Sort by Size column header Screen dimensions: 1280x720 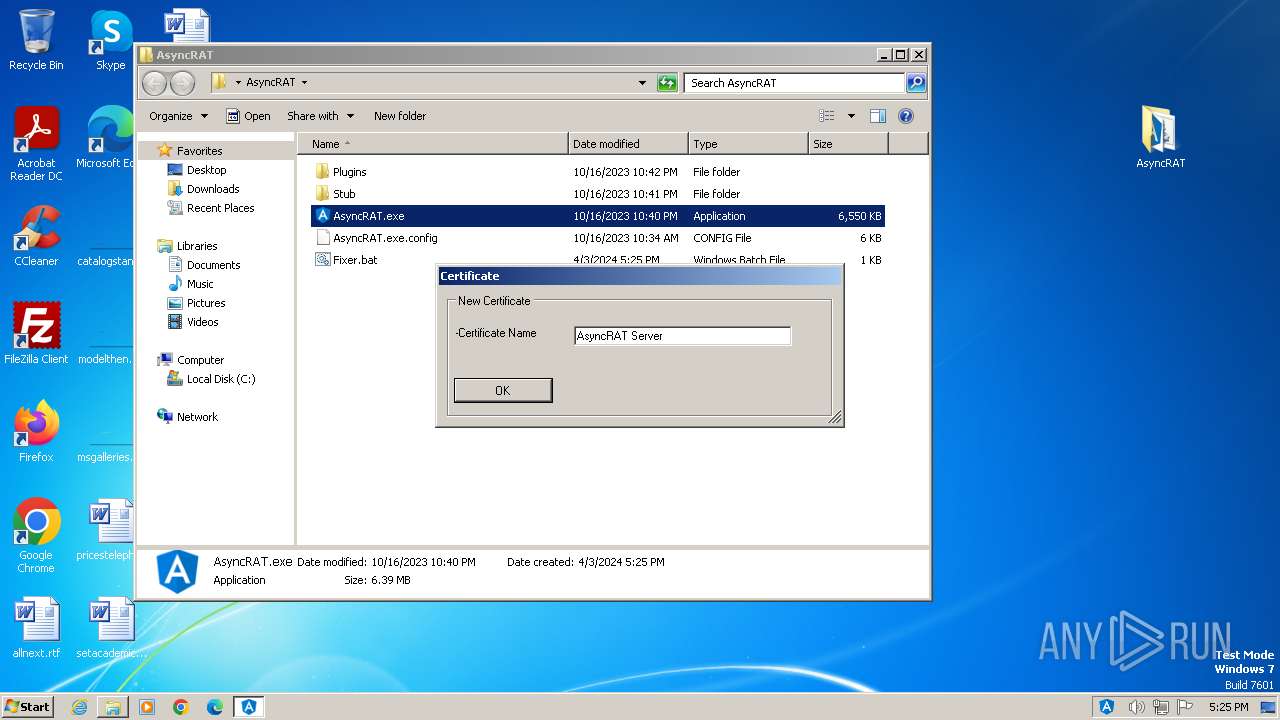pos(848,144)
